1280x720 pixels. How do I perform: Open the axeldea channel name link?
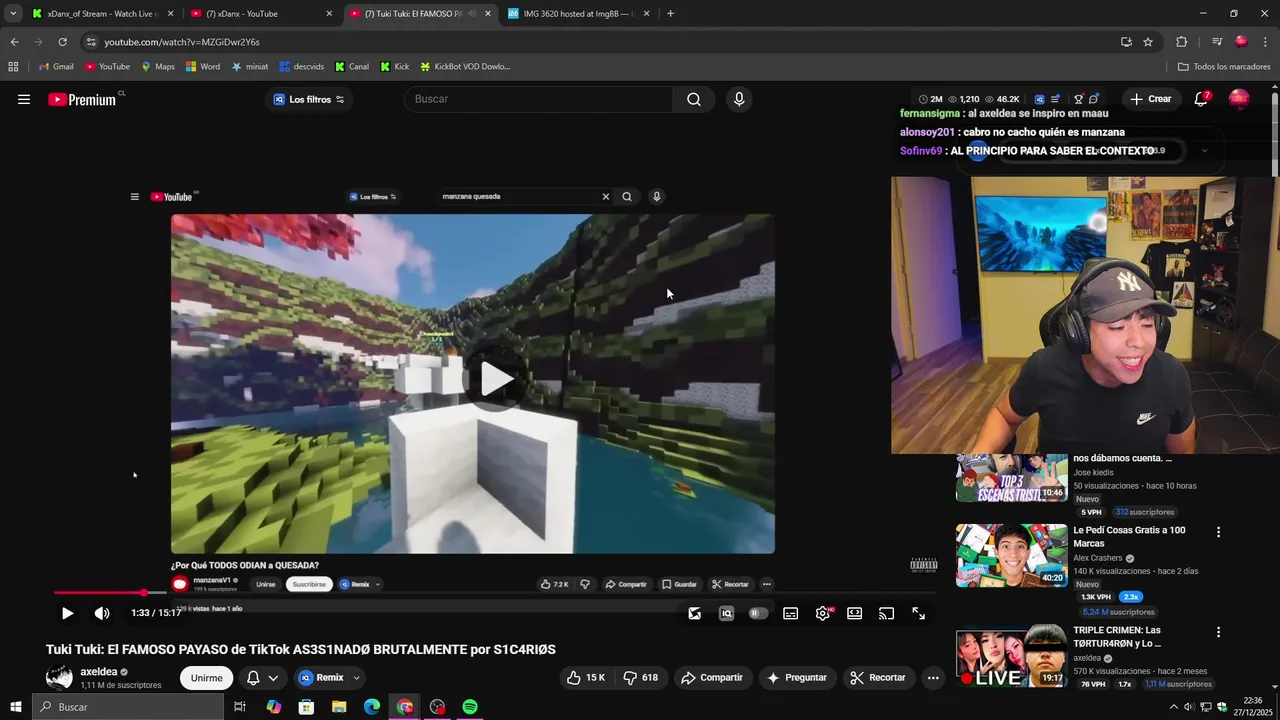99,672
